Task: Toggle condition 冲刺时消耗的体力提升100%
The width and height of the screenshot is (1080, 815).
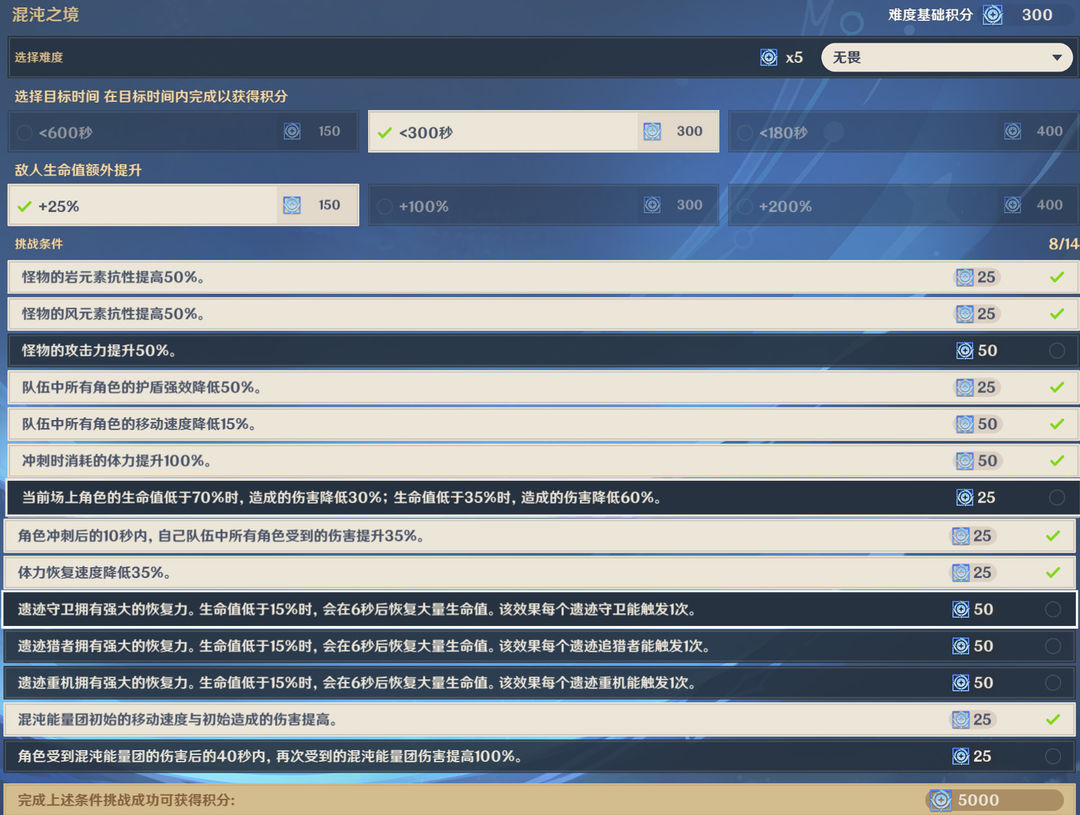Action: [543, 460]
